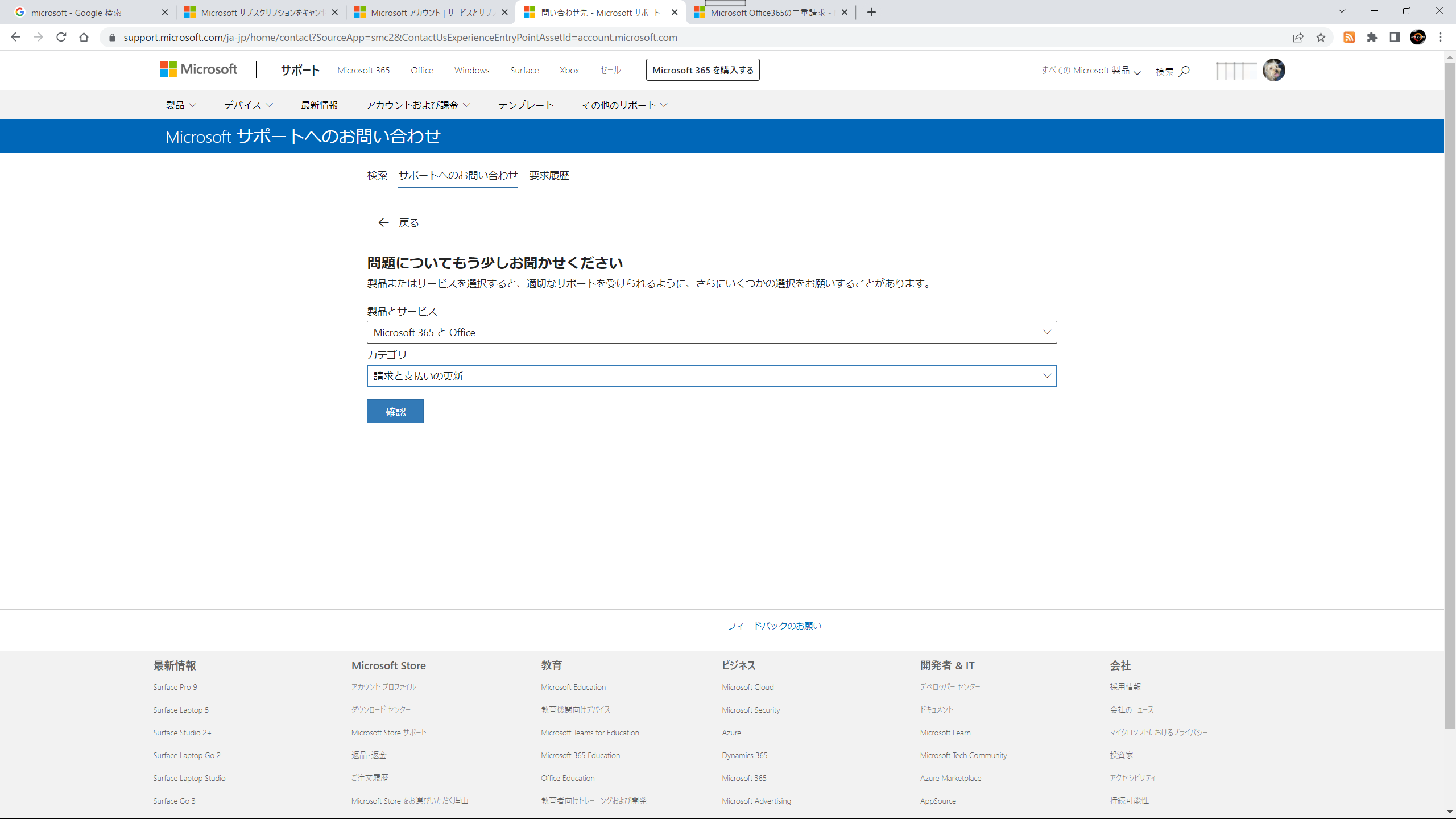This screenshot has width=1456, height=819.
Task: Click サポート in the header
Action: pyautogui.click(x=300, y=70)
